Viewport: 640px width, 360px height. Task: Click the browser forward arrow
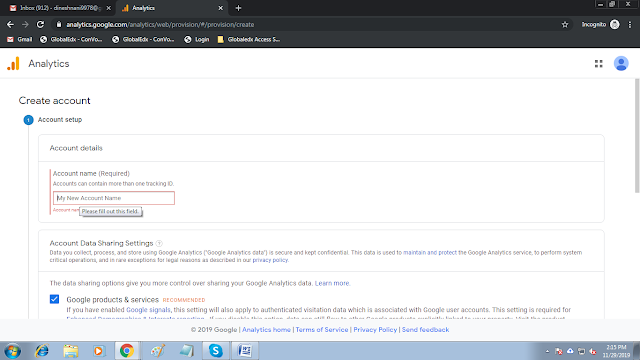coord(25,24)
